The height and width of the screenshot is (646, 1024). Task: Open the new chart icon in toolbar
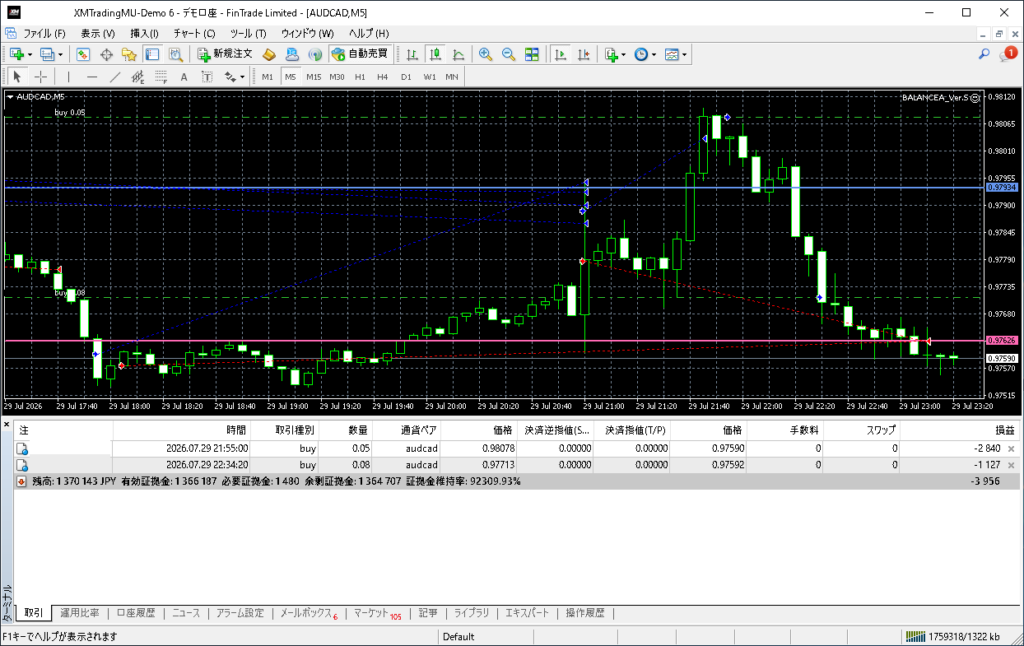click(x=16, y=54)
